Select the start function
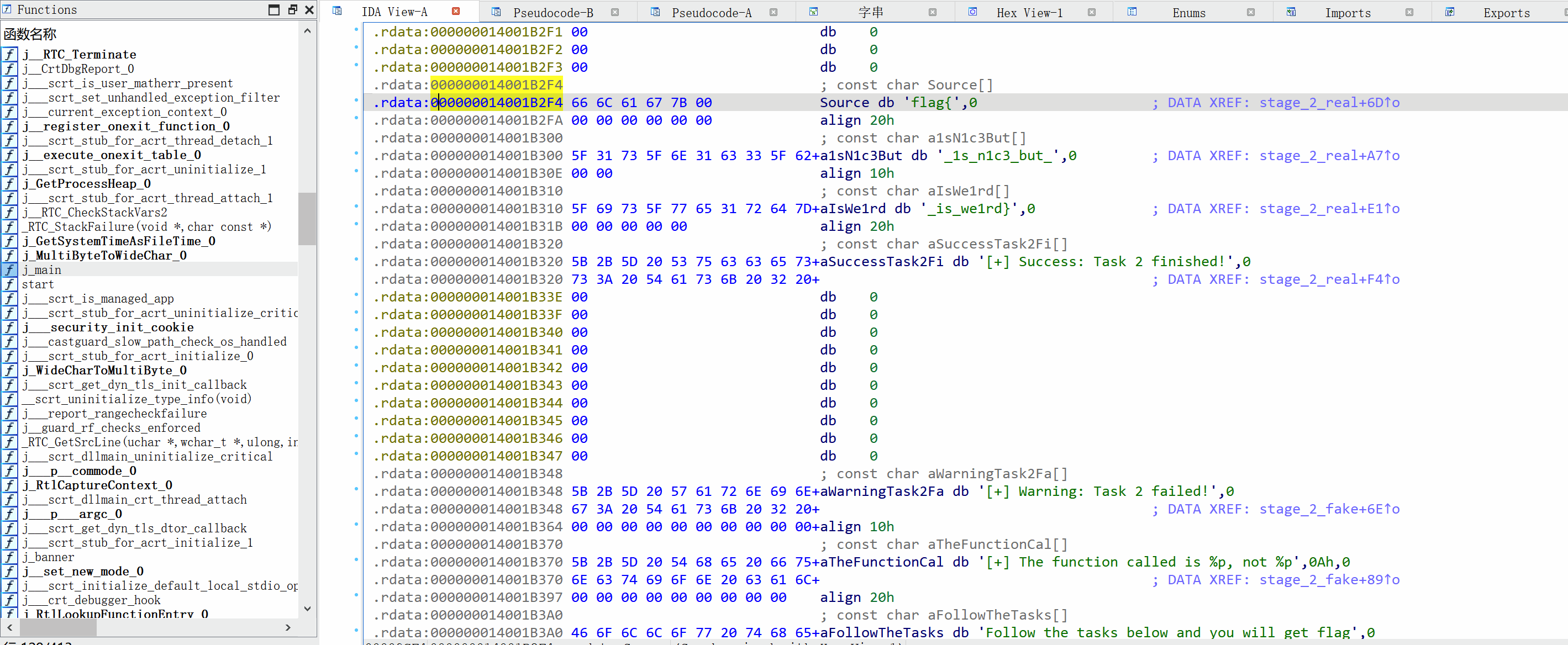Image resolution: width=1568 pixels, height=645 pixels. [x=38, y=284]
